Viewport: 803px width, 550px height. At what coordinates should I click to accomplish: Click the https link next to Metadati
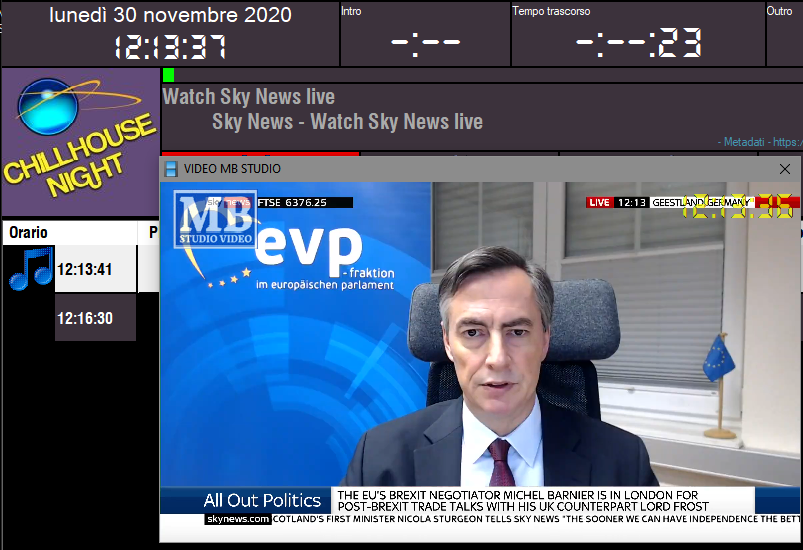coord(788,142)
